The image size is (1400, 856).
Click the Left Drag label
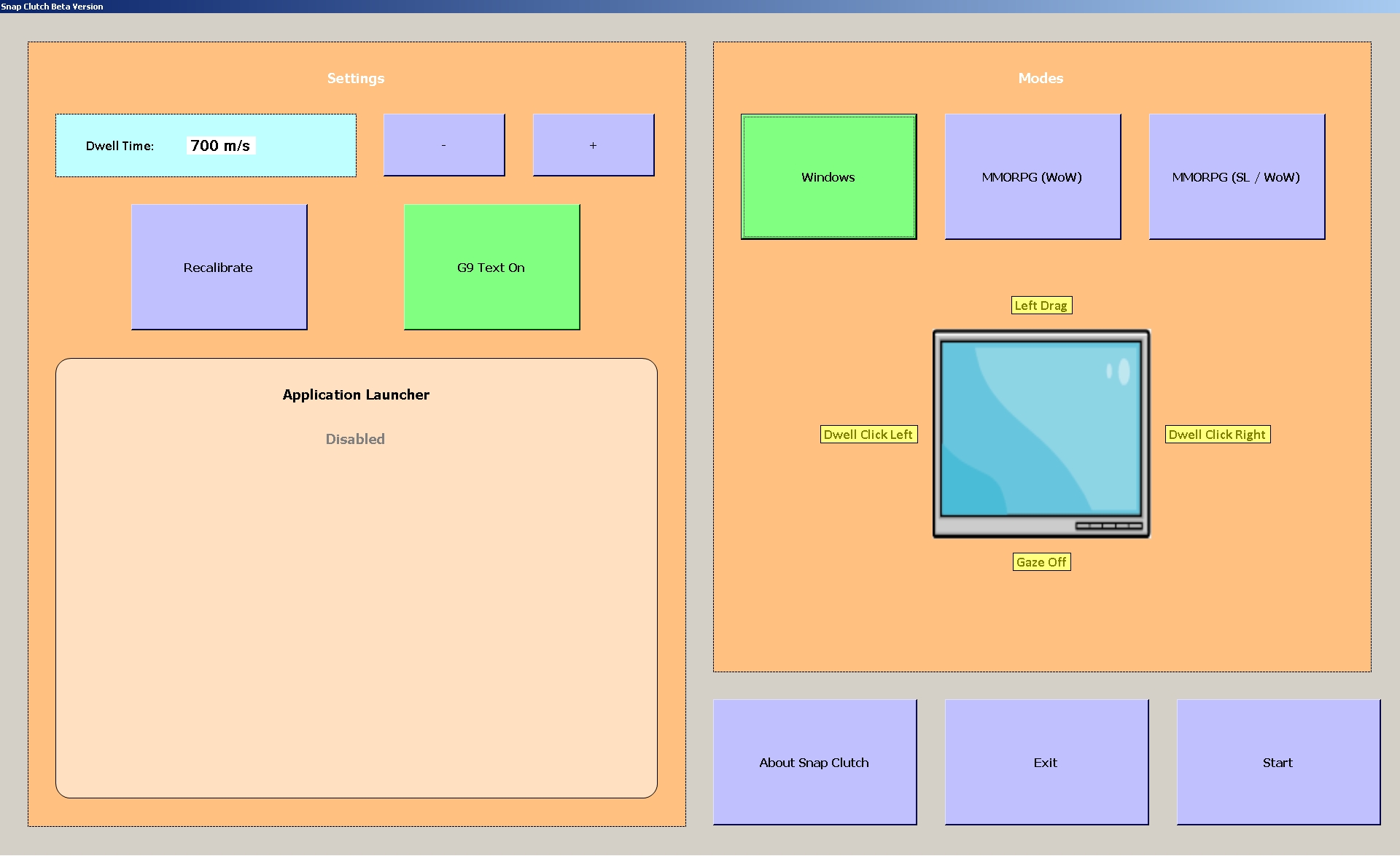(1041, 306)
